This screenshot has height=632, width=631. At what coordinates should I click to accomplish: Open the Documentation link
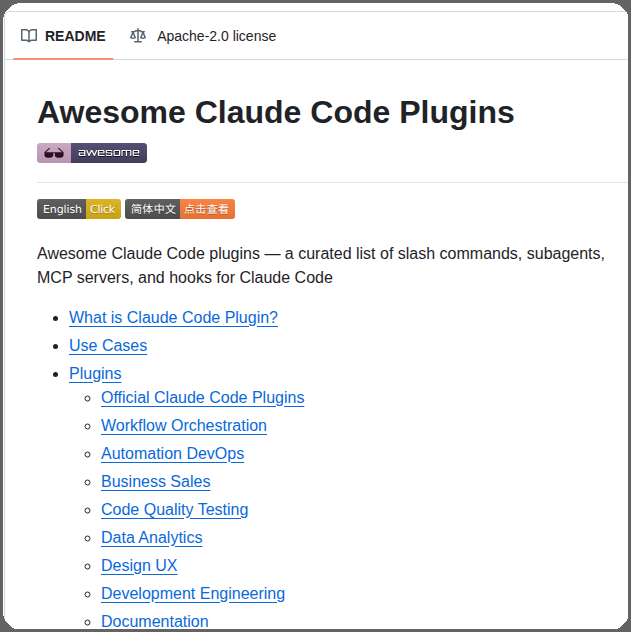[155, 621]
